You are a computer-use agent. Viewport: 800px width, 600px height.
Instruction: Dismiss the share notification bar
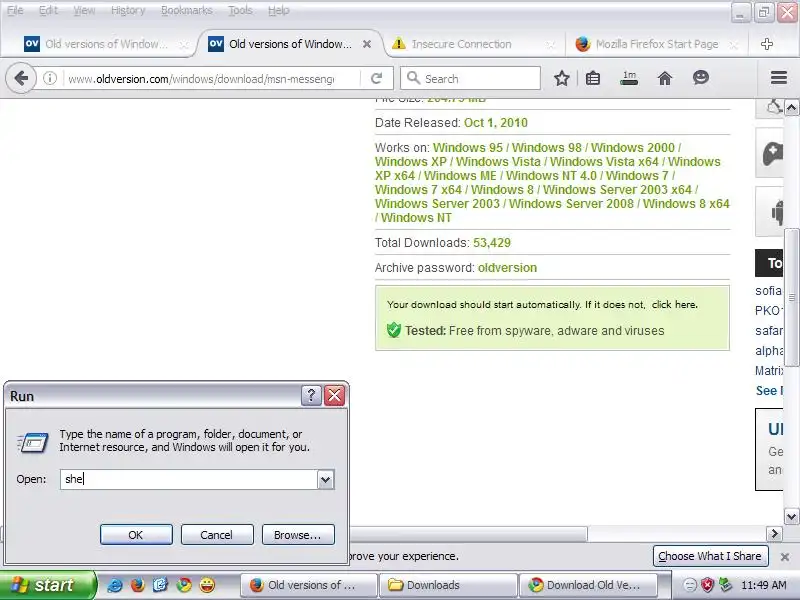[x=785, y=557]
